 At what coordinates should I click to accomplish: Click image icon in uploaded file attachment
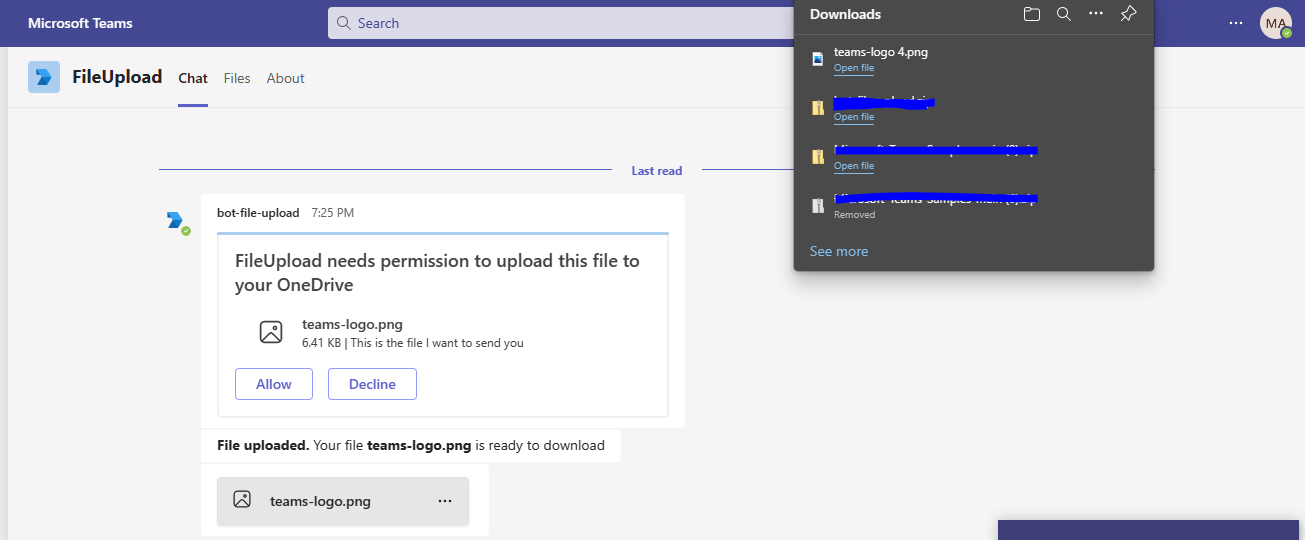pyautogui.click(x=242, y=499)
